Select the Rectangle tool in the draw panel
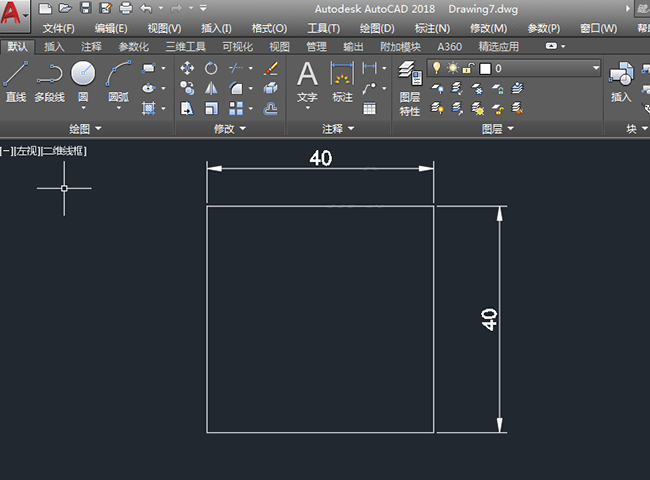 pyautogui.click(x=148, y=68)
